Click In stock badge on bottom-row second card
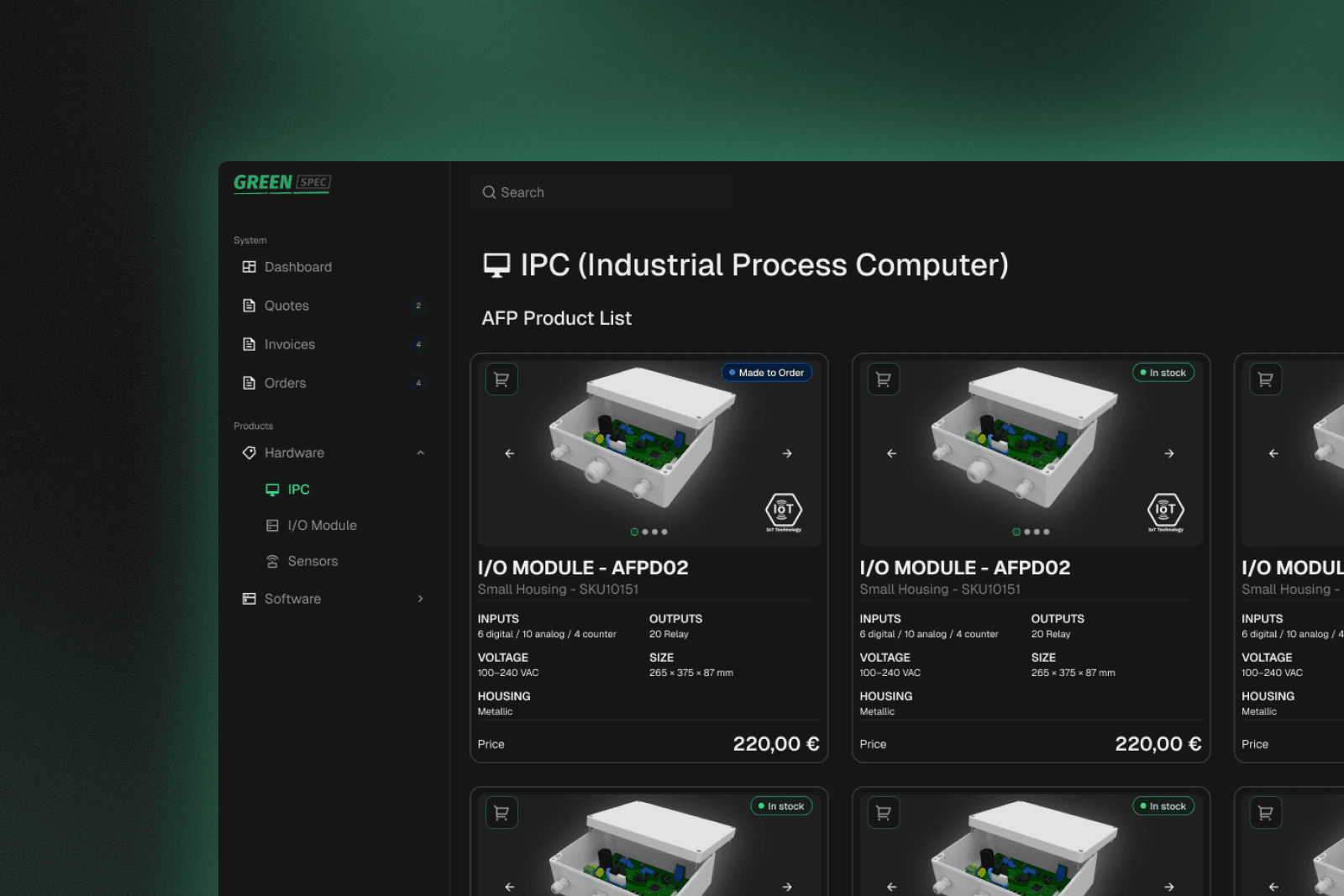The height and width of the screenshot is (896, 1344). click(x=1163, y=806)
